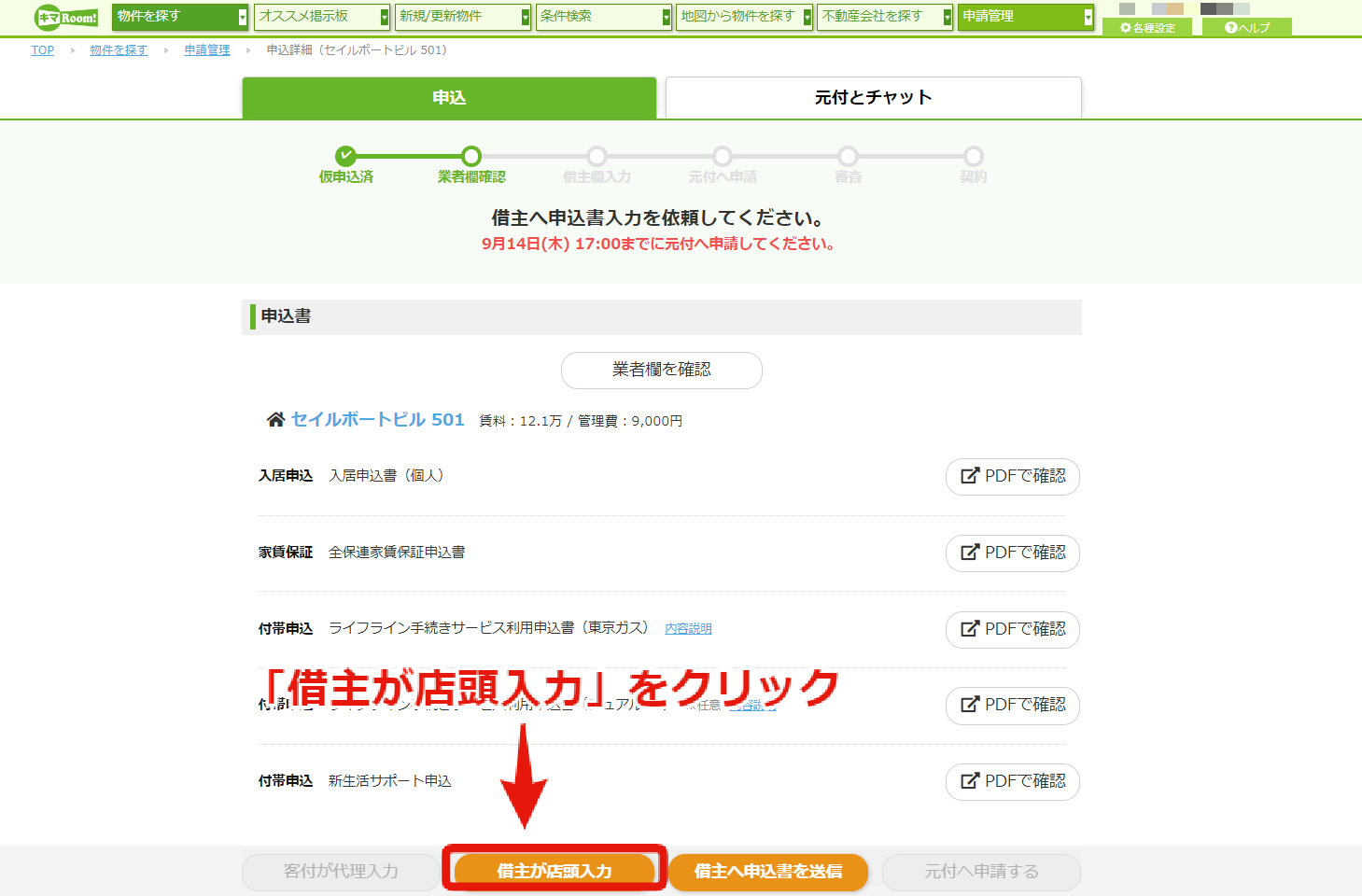Click 借主が店頭入力 orange button
This screenshot has height=896, width=1362.
coord(555,871)
